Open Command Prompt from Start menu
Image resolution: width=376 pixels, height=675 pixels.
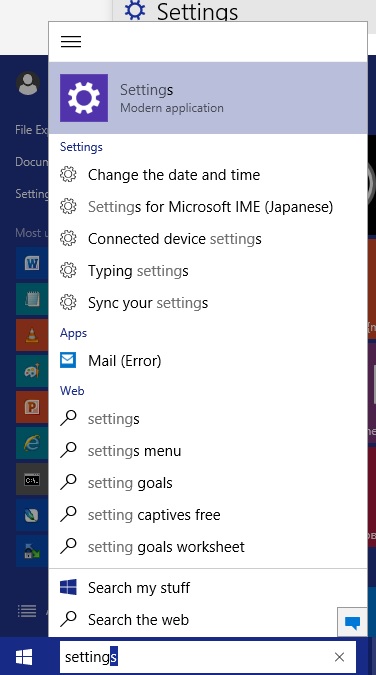point(32,479)
